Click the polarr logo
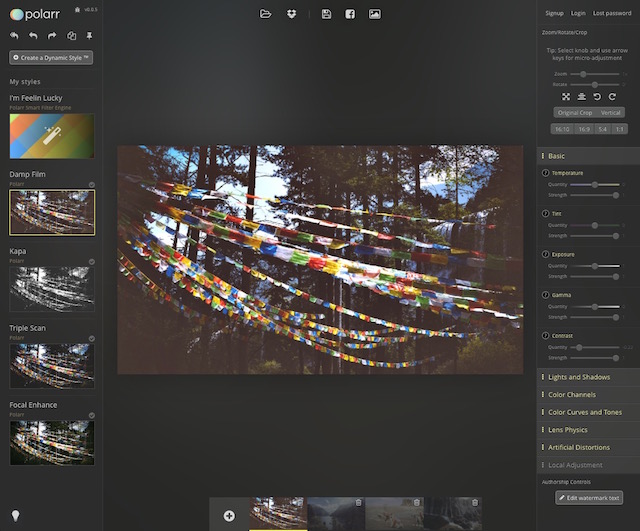This screenshot has height=531, width=640. point(35,15)
